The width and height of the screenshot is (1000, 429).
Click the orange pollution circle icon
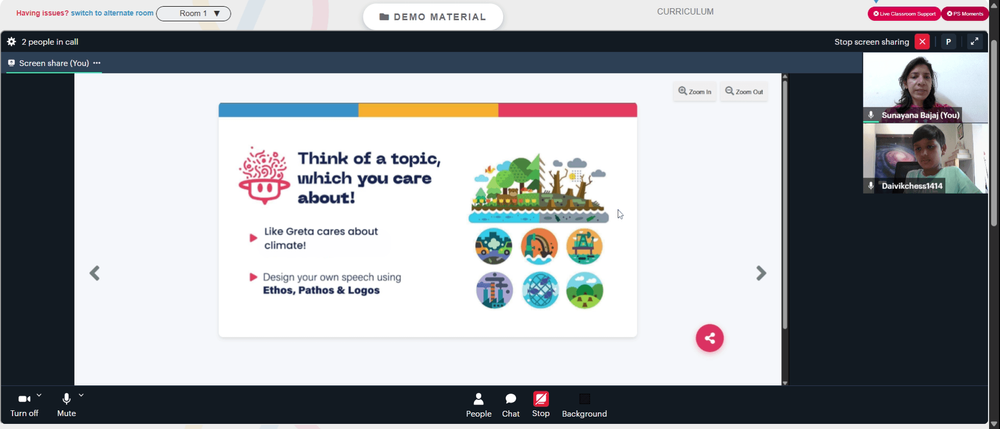click(x=539, y=246)
